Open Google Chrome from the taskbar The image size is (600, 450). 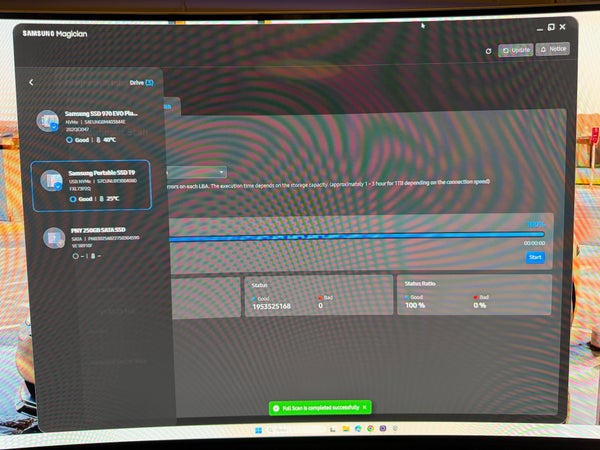(370, 429)
